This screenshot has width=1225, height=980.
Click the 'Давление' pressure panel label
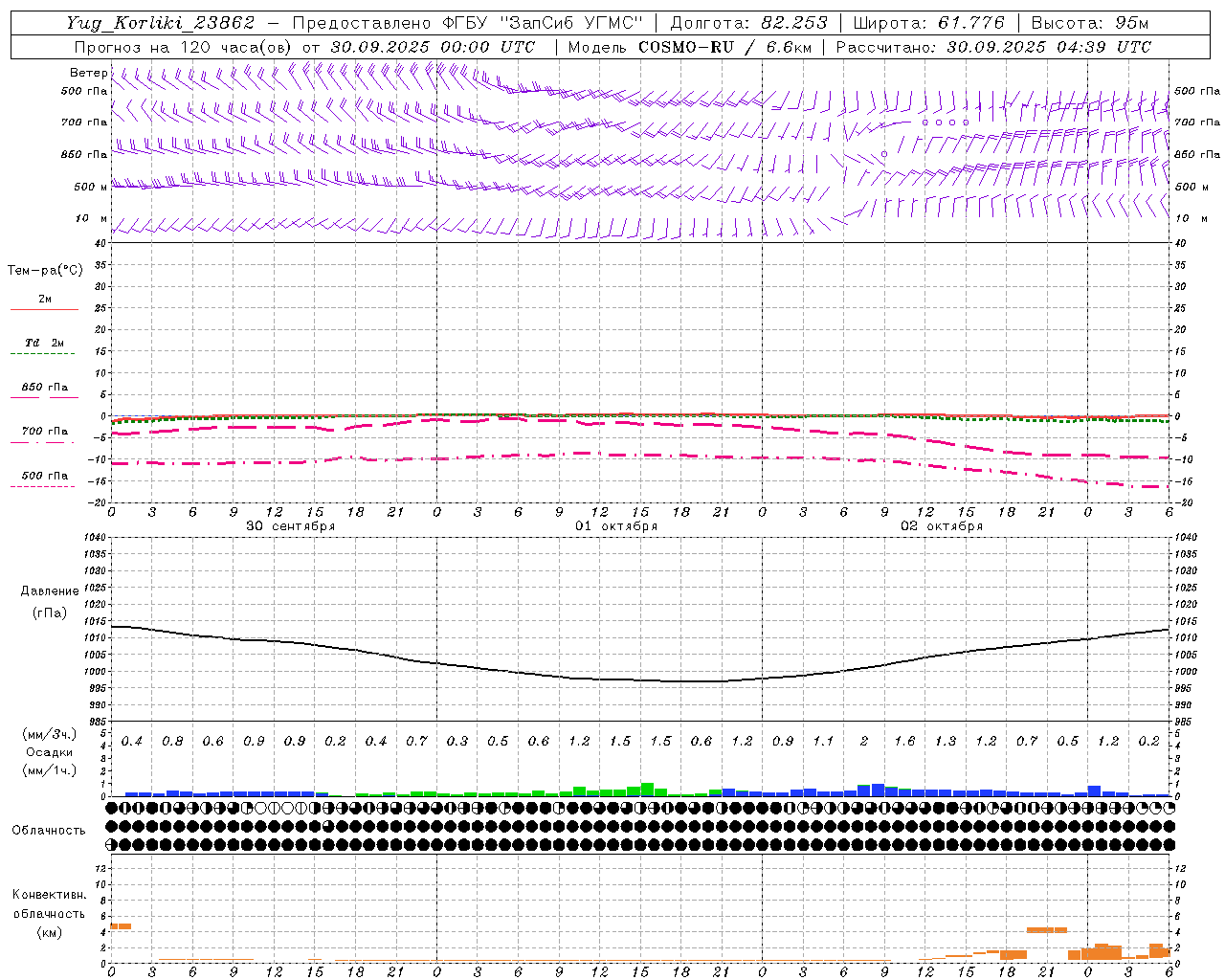pyautogui.click(x=50, y=591)
